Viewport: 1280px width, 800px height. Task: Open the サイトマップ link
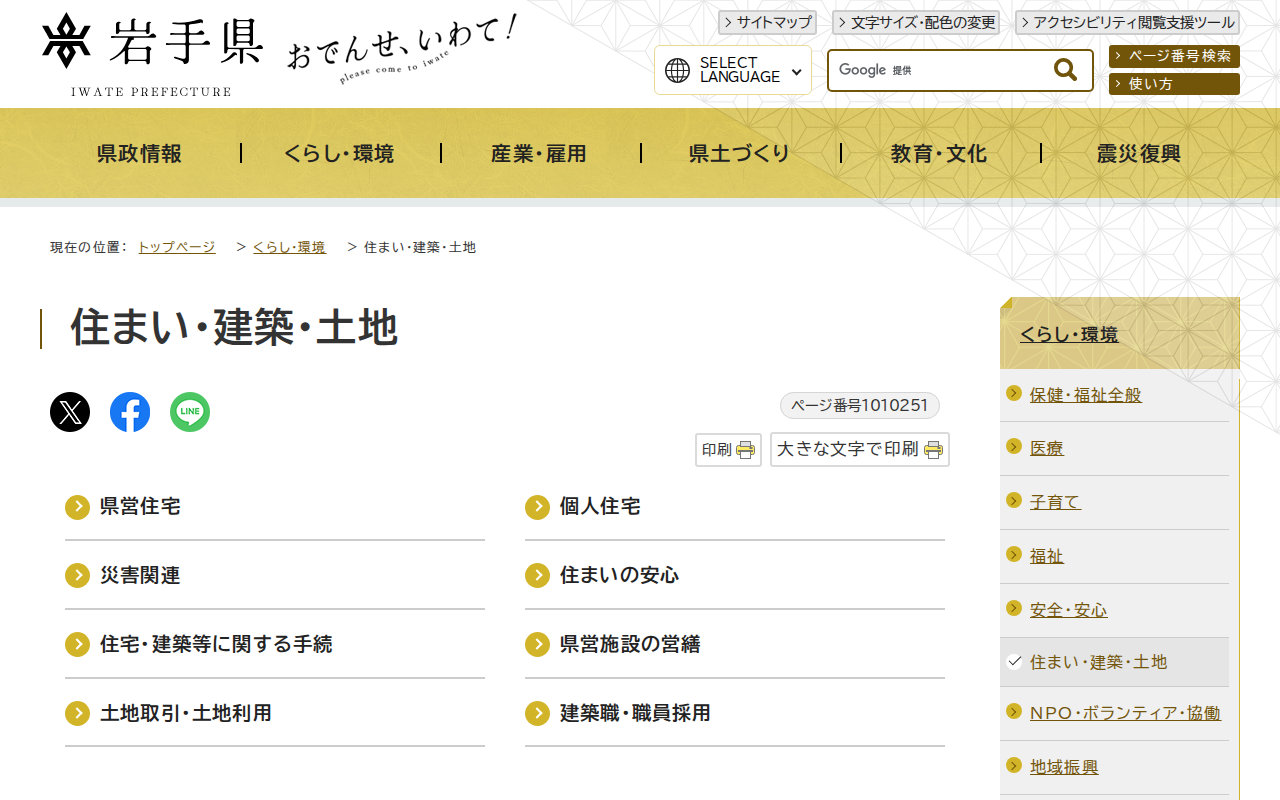coord(767,22)
